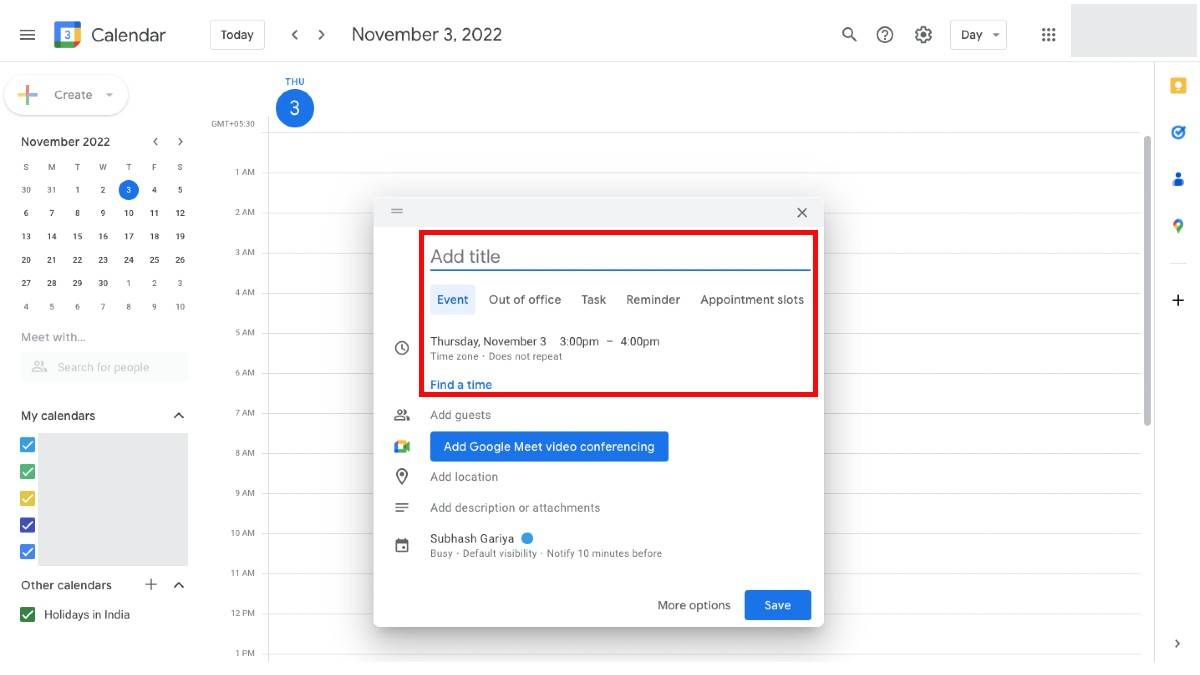
Task: Open the settings gear menu
Action: [923, 35]
